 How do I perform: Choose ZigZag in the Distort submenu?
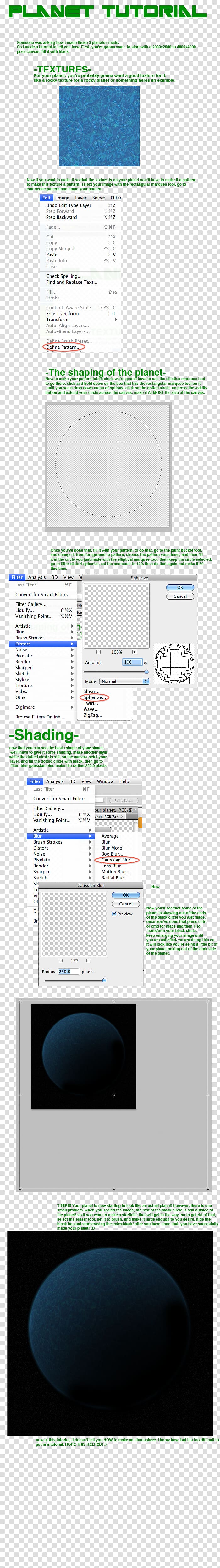point(92,715)
